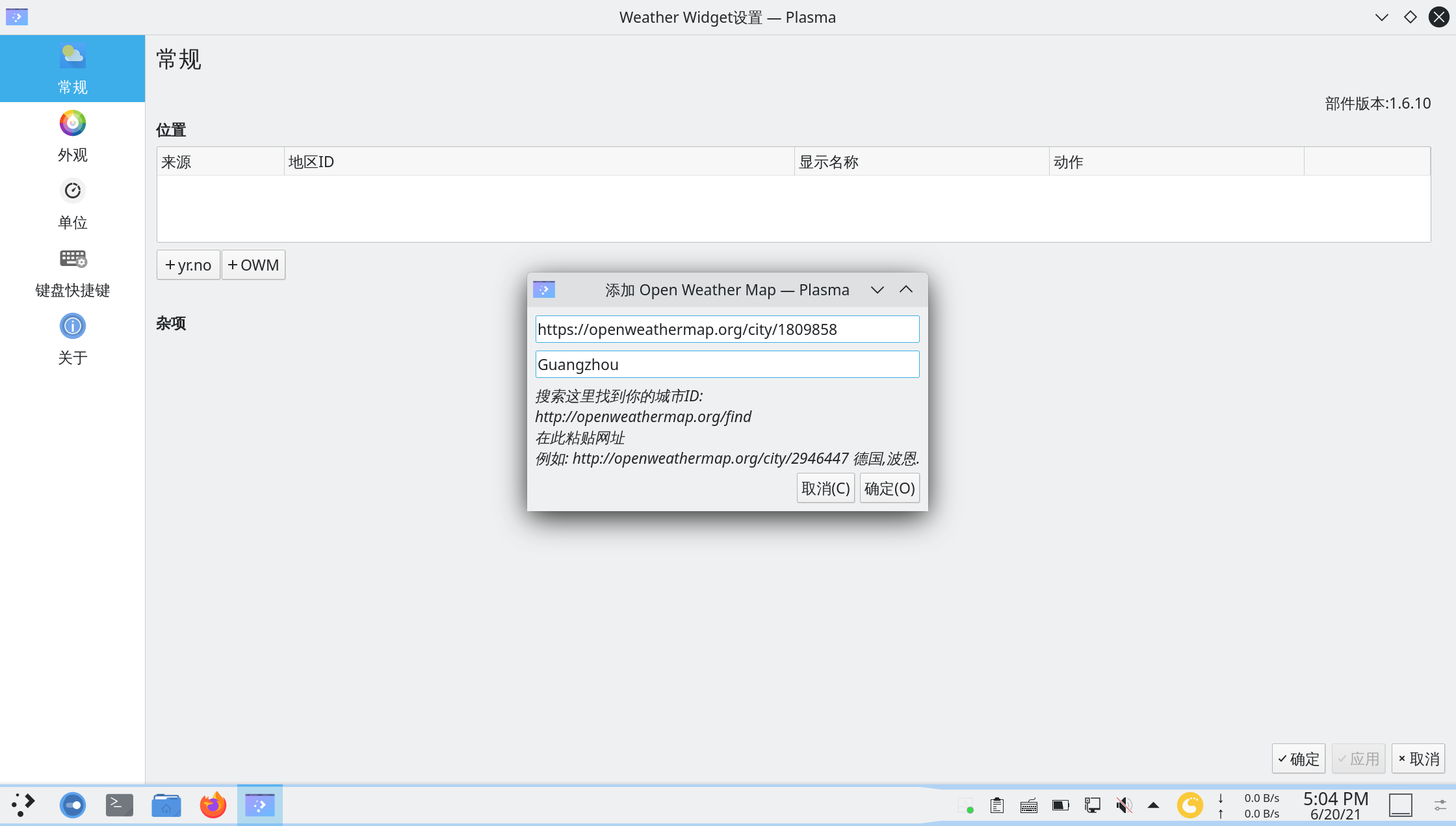This screenshot has height=826, width=1456.
Task: Open the main window's options dropdown arrow
Action: (1381, 17)
